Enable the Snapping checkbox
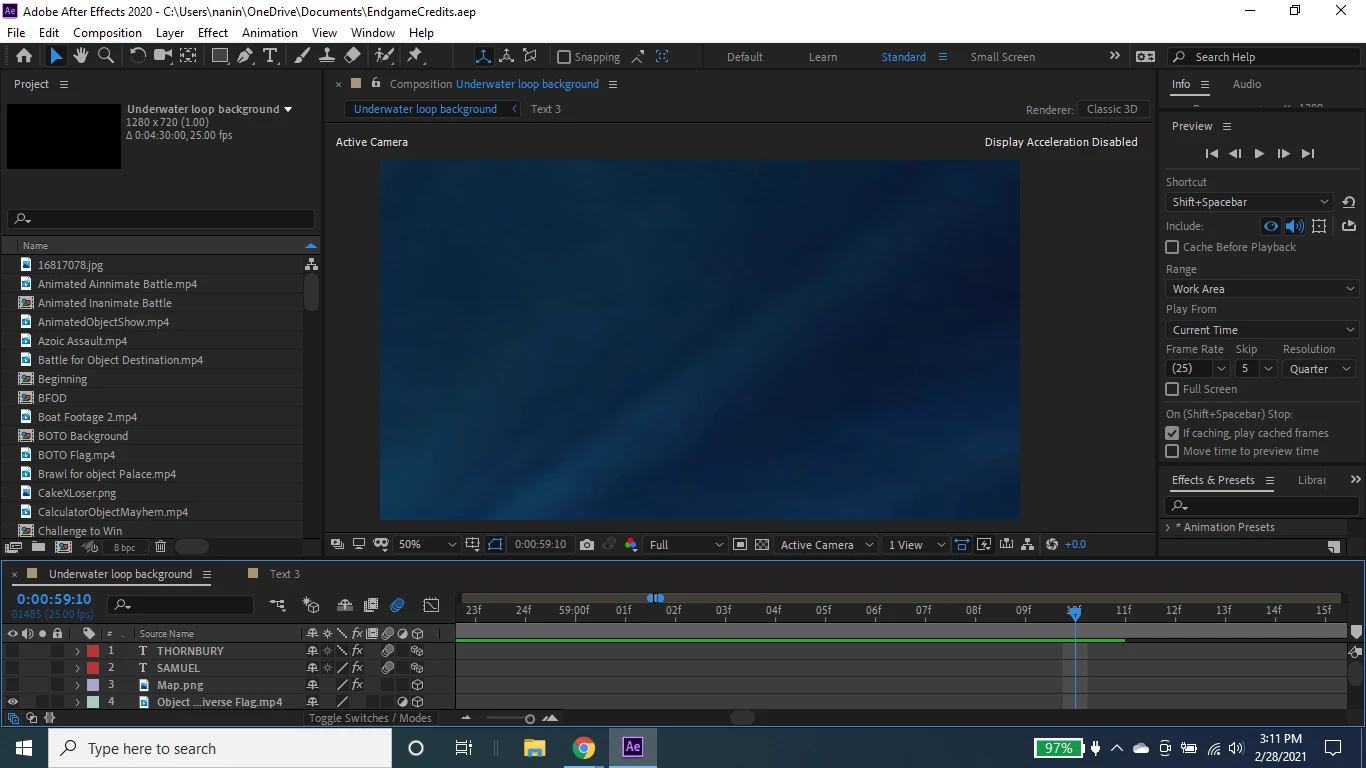The width and height of the screenshot is (1366, 768). [564, 57]
